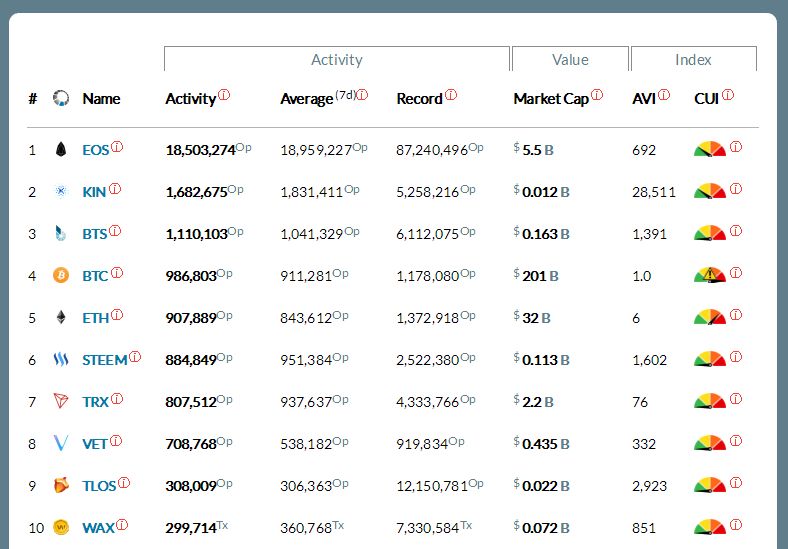The height and width of the screenshot is (549, 788).
Task: Open the KIN coin link
Action: [94, 192]
